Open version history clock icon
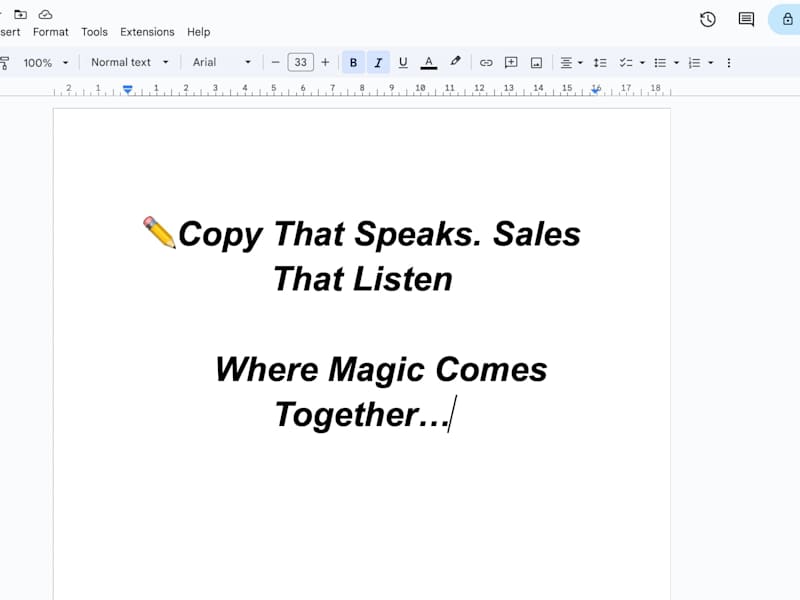Screen dimensions: 800x600 click(708, 20)
